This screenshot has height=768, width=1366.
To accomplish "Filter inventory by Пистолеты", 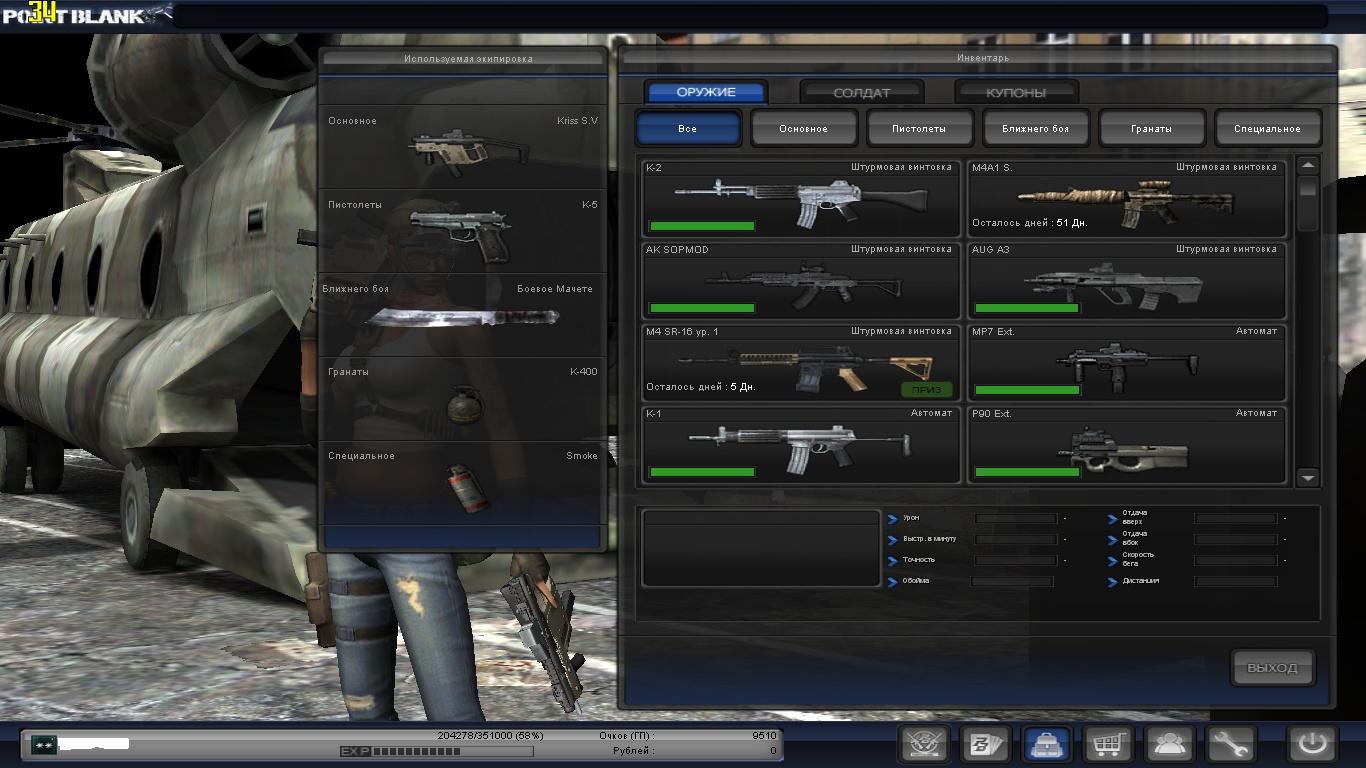I will click(x=920, y=128).
